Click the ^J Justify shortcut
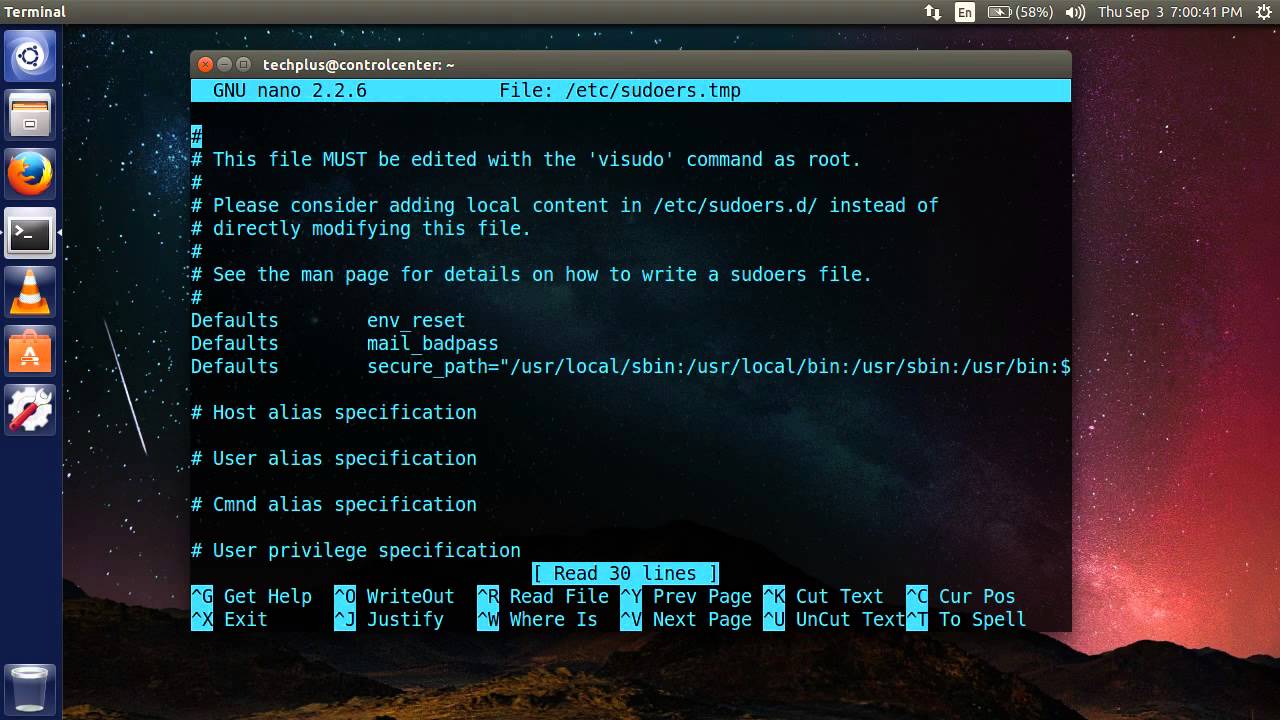 (389, 620)
